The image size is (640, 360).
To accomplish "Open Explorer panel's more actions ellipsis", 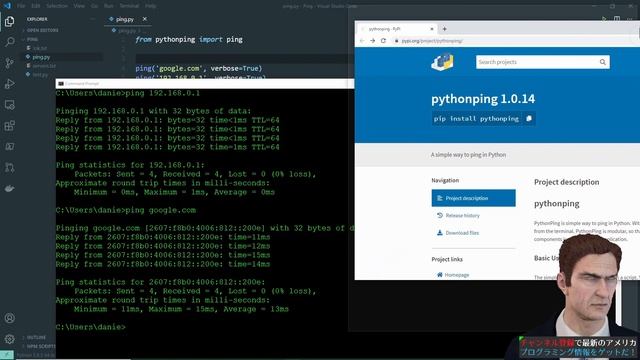I will point(93,19).
